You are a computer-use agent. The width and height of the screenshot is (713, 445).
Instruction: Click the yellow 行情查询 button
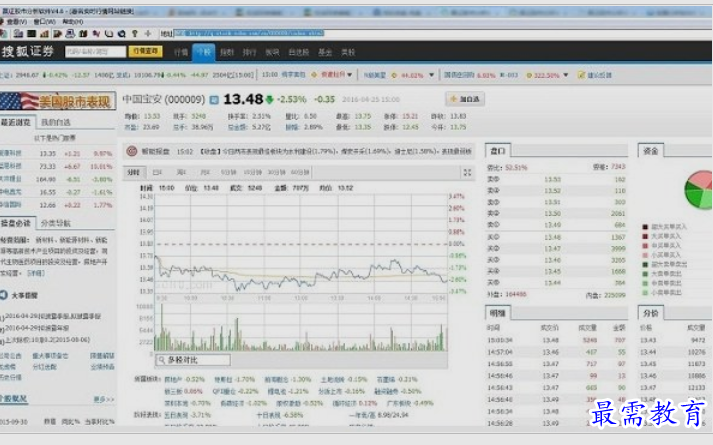[146, 51]
